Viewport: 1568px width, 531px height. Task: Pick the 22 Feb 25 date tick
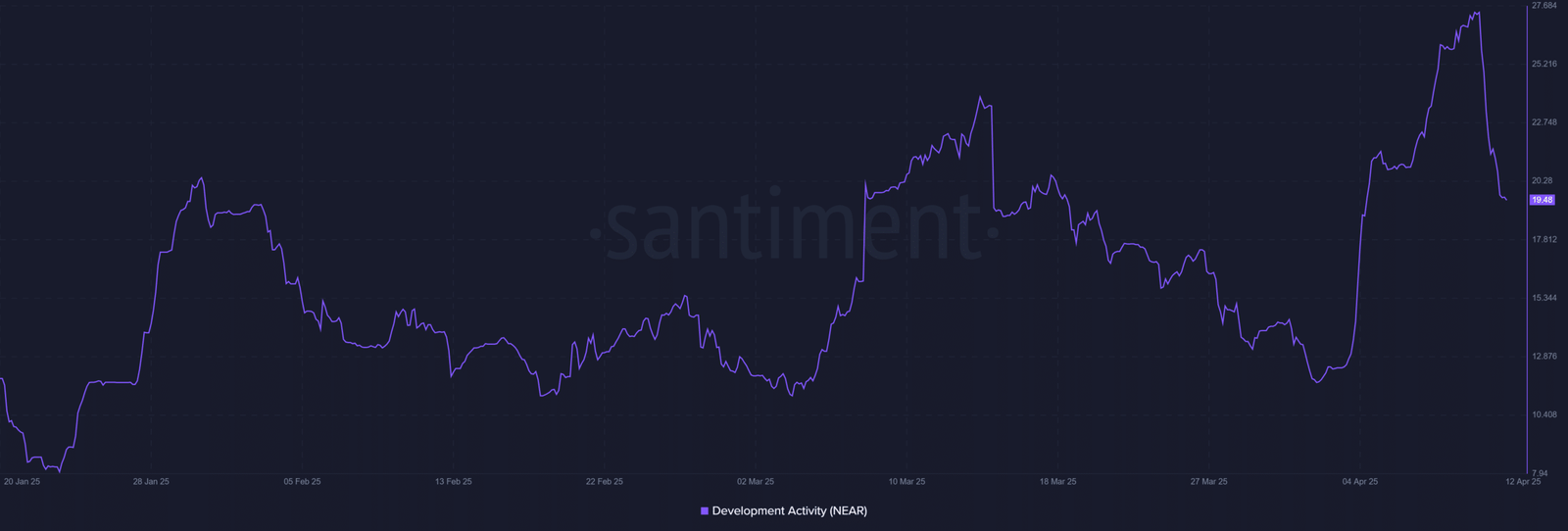click(605, 482)
